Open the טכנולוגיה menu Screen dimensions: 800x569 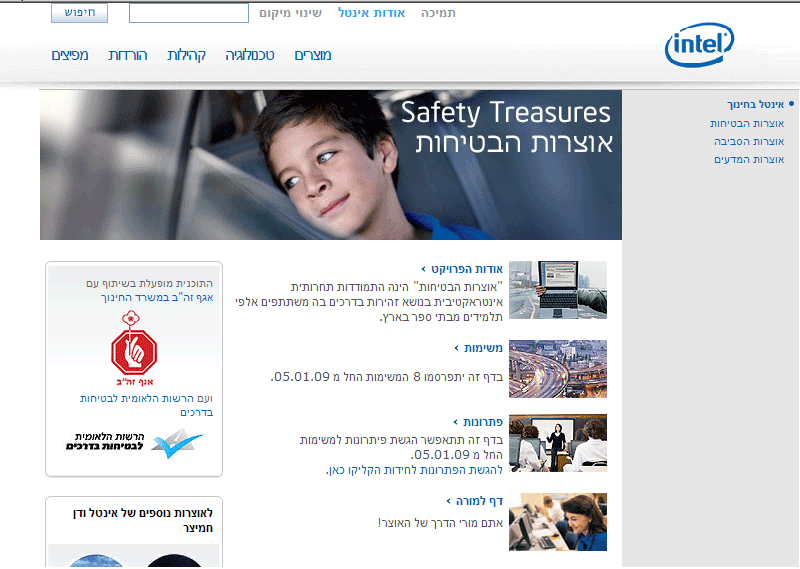coord(250,55)
